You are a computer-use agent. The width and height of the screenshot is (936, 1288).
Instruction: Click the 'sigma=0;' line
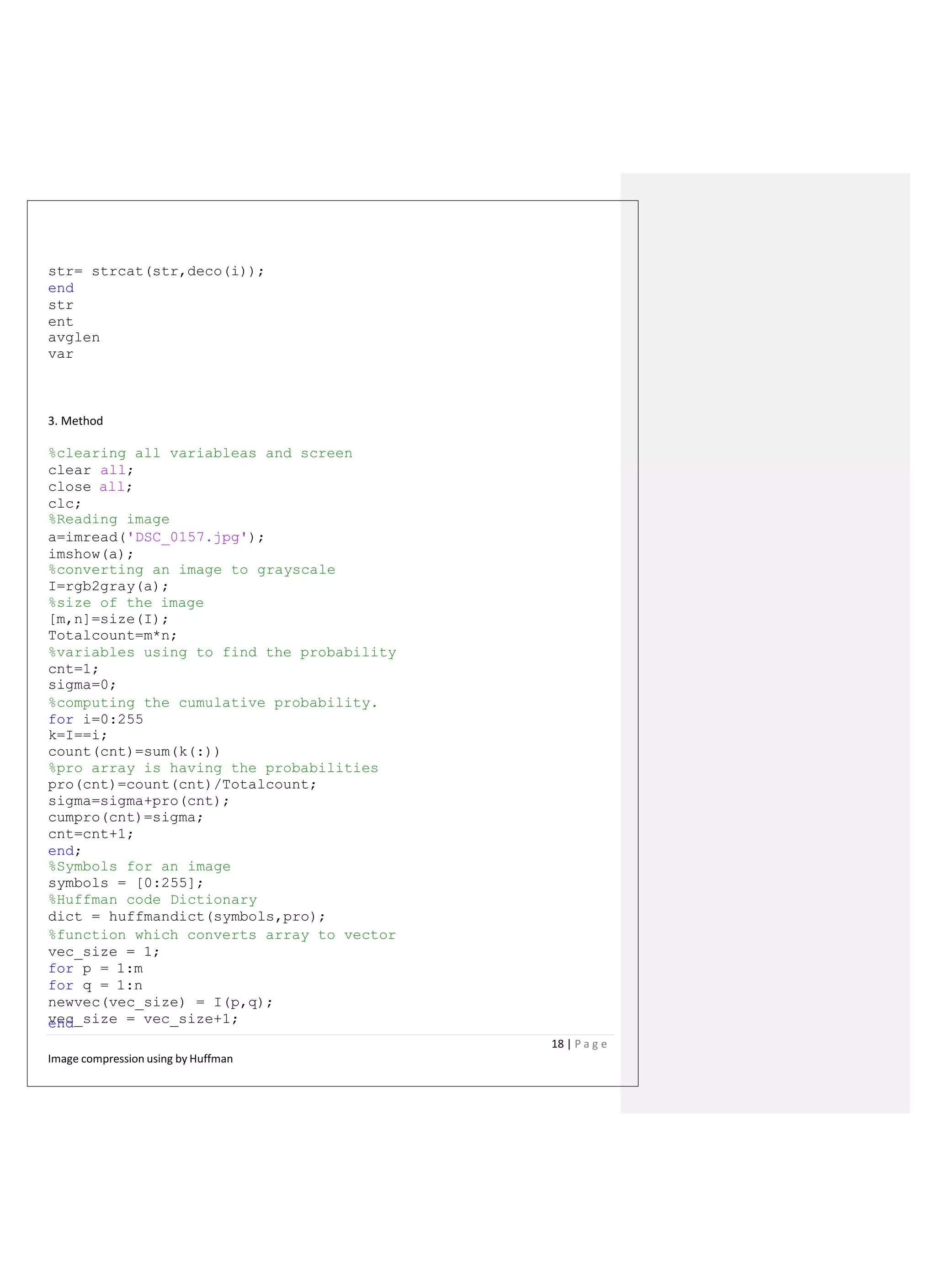[82, 685]
